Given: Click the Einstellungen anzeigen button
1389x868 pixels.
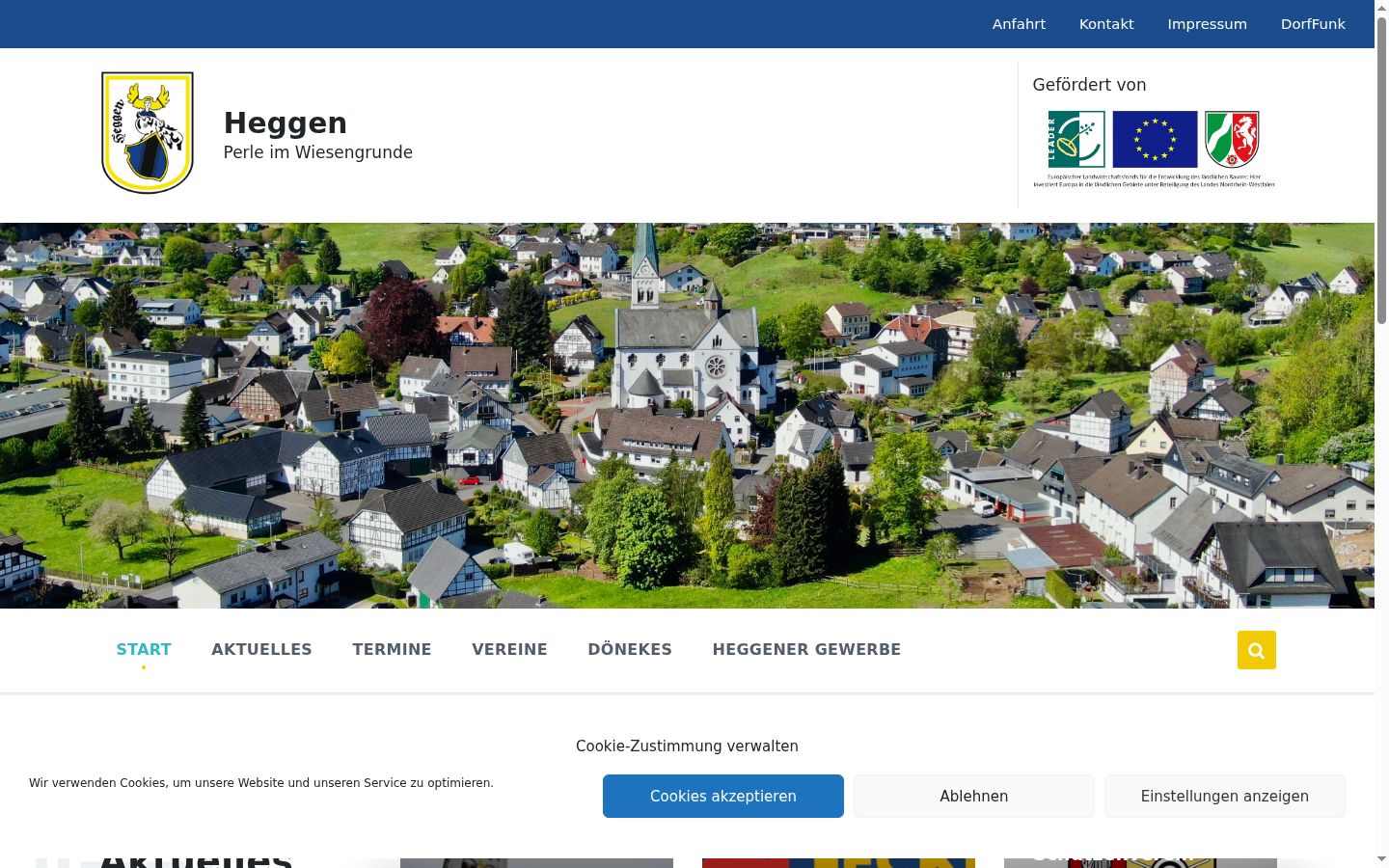Looking at the screenshot, I should [x=1225, y=796].
